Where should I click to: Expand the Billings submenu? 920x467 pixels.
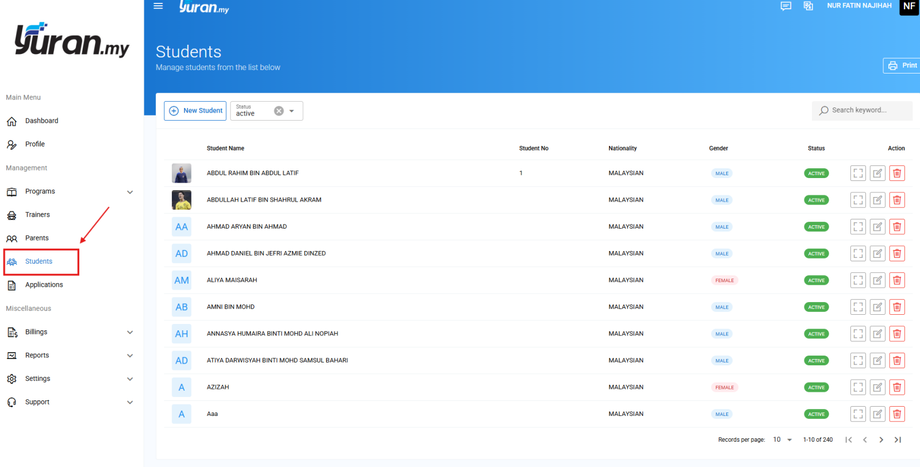(130, 332)
